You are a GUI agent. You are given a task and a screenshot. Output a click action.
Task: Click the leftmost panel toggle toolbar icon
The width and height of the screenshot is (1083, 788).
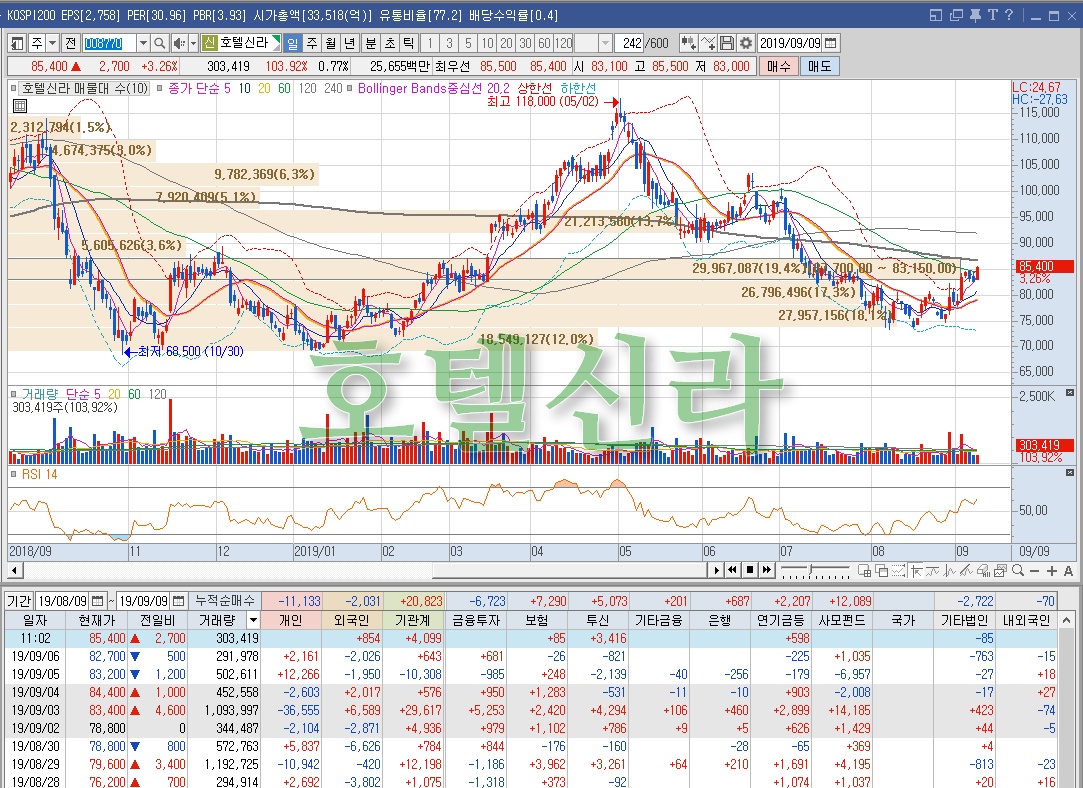tap(18, 44)
